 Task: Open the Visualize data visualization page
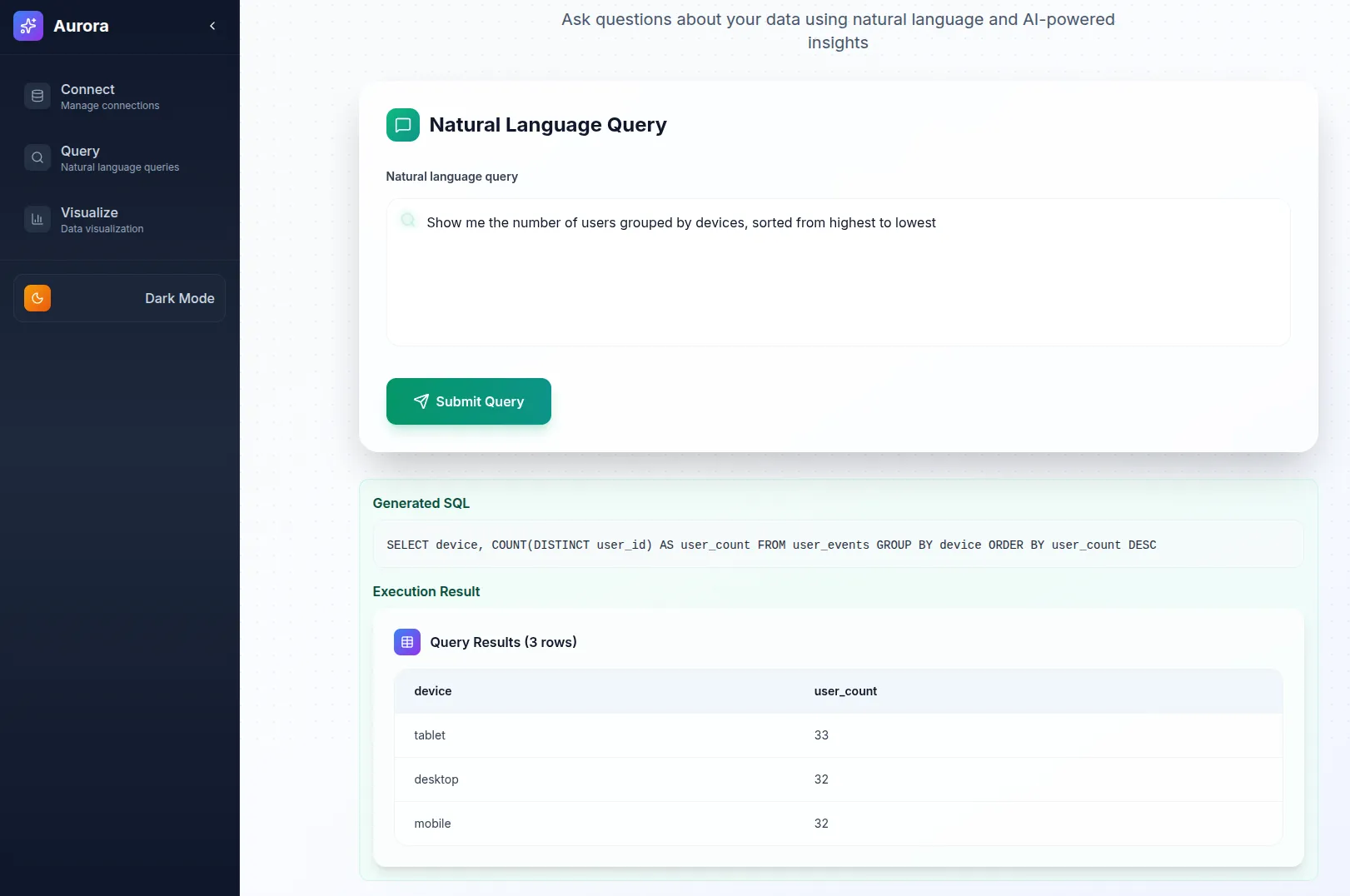[102, 220]
